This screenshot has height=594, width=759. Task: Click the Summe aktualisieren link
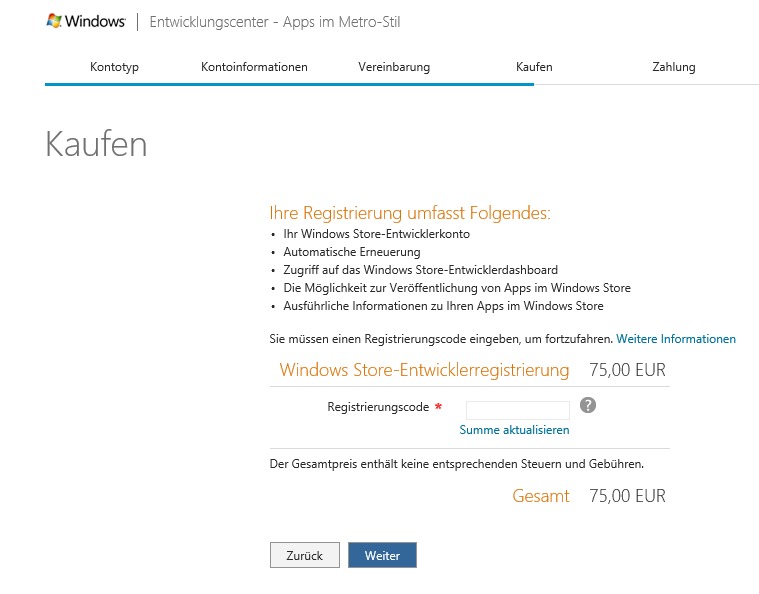pyautogui.click(x=514, y=430)
